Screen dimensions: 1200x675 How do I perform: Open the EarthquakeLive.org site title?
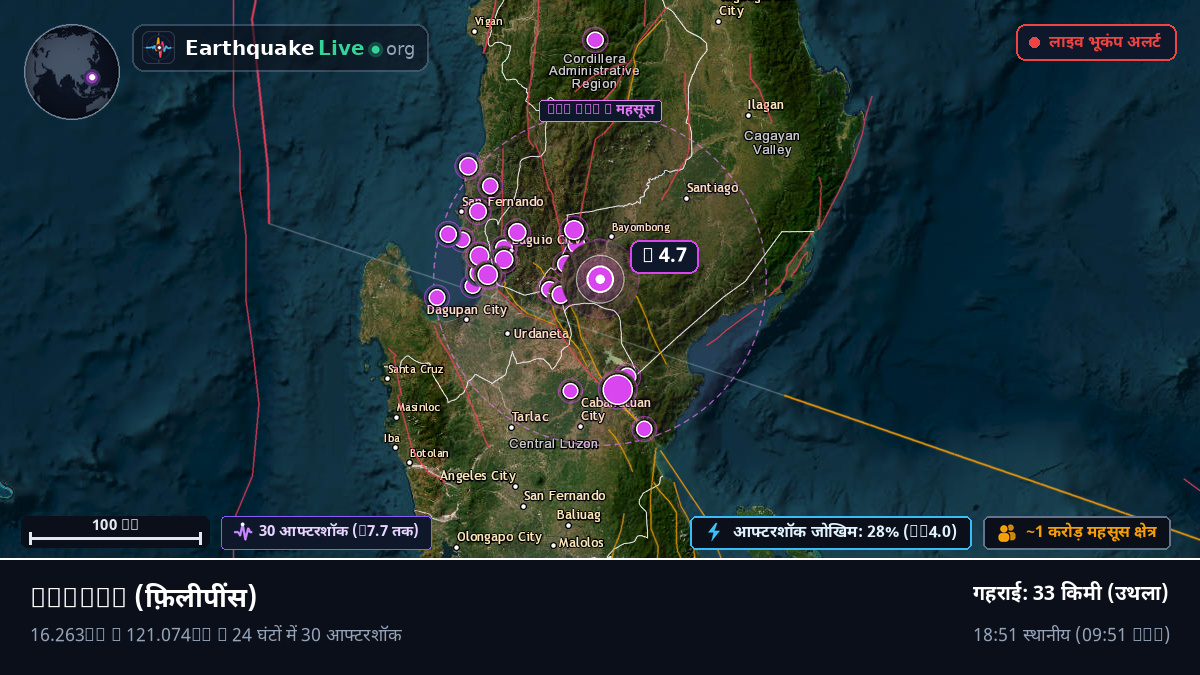click(x=300, y=48)
